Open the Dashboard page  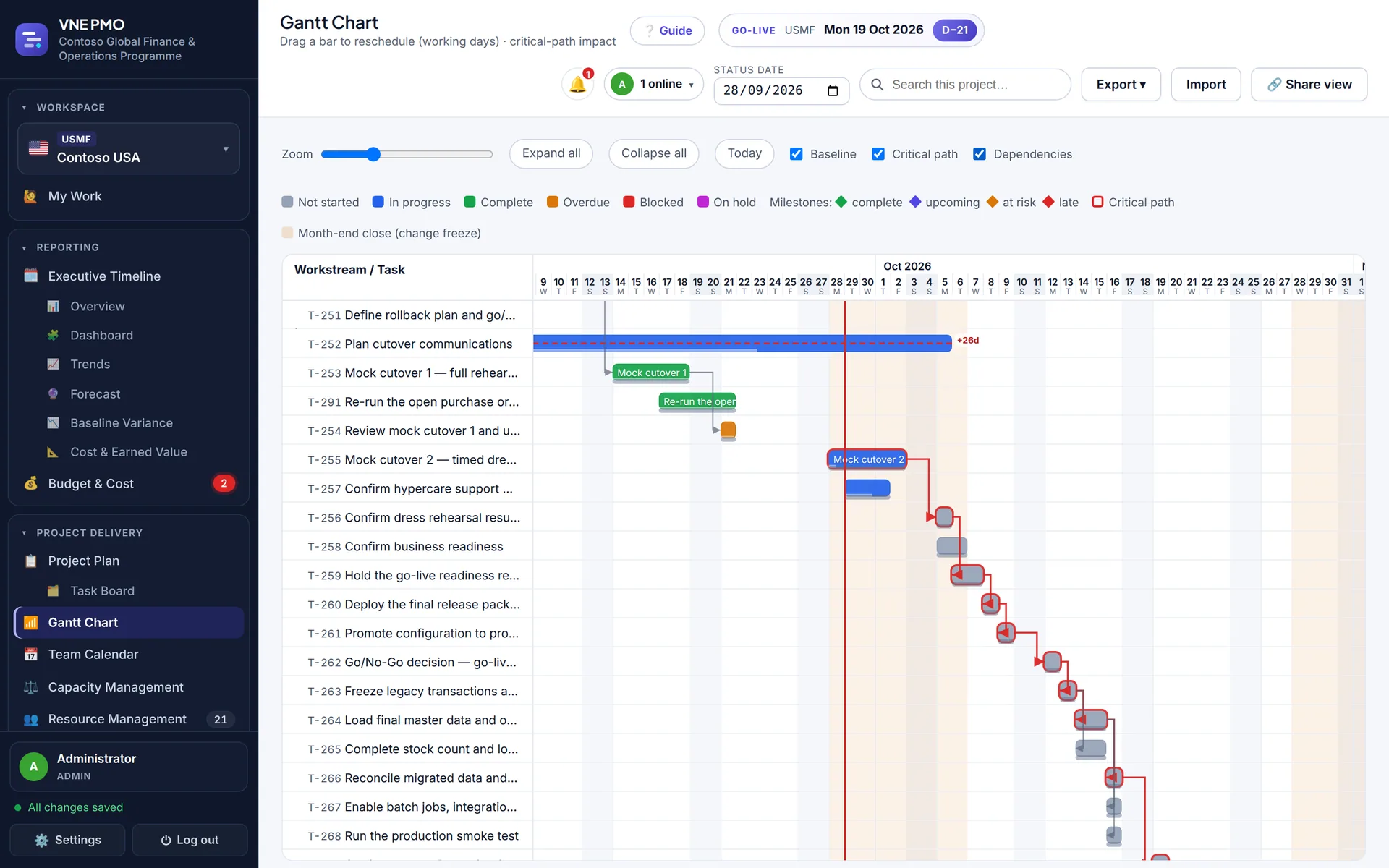click(x=101, y=336)
